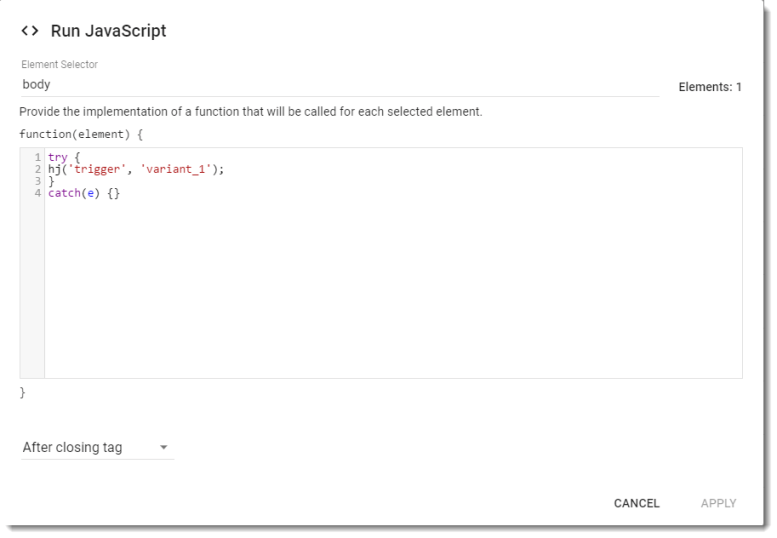Viewport: 777px width, 538px height.
Task: Click the 'Run JavaScript' dialog title
Action: (x=109, y=31)
